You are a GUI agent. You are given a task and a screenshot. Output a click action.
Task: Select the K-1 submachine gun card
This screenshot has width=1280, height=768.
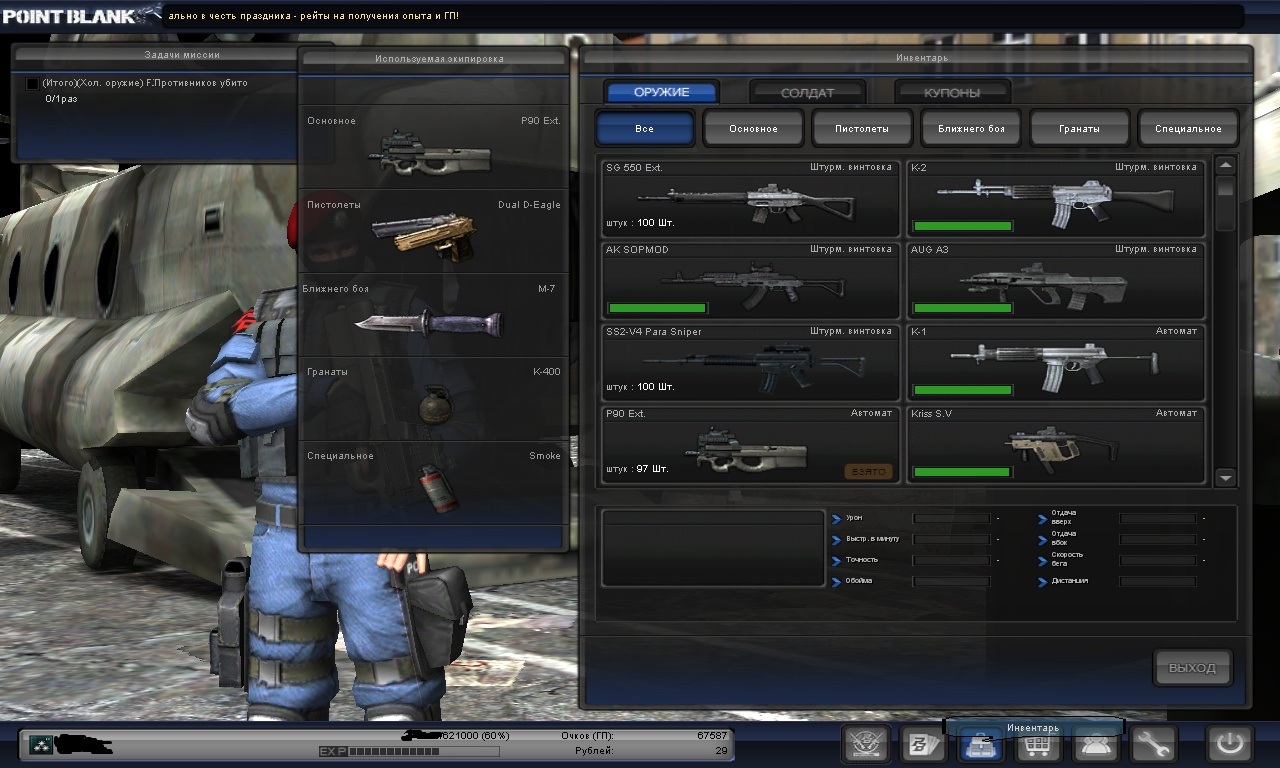click(x=1055, y=362)
